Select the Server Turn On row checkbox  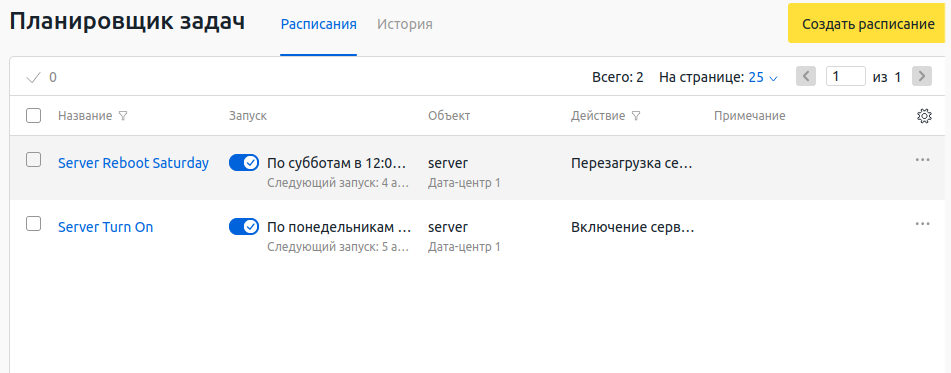[33, 224]
